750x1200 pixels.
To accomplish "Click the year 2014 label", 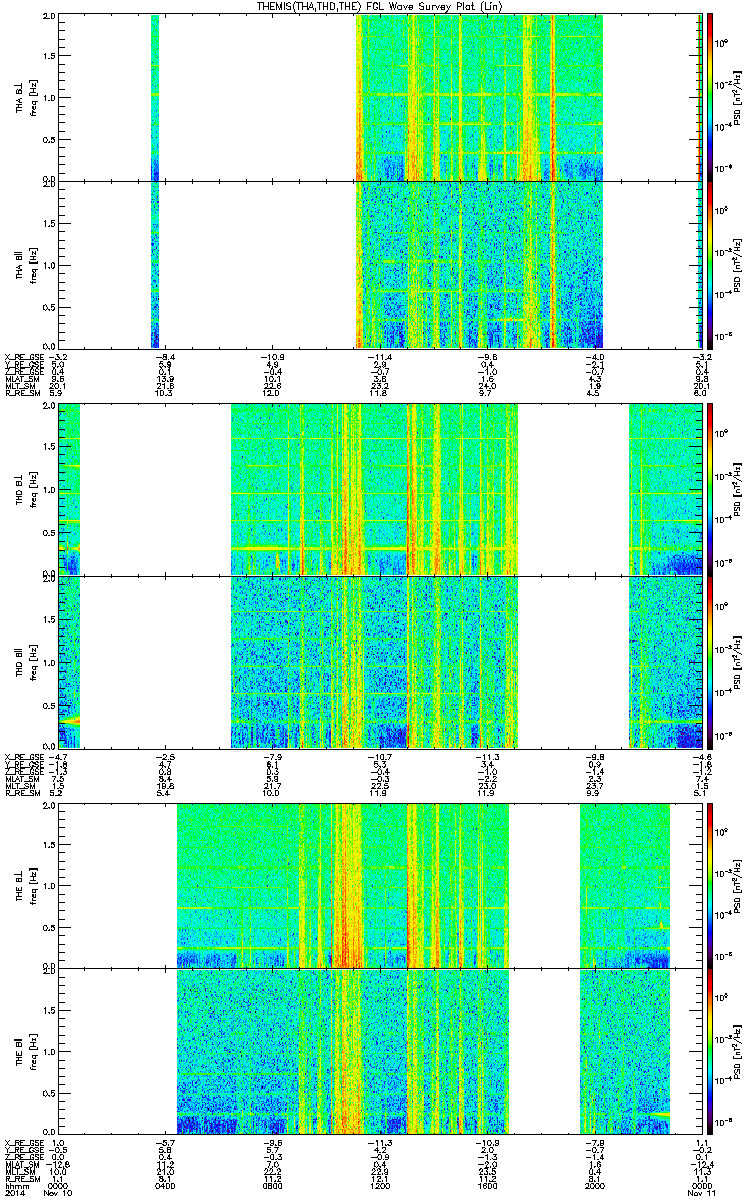I will point(14,1193).
